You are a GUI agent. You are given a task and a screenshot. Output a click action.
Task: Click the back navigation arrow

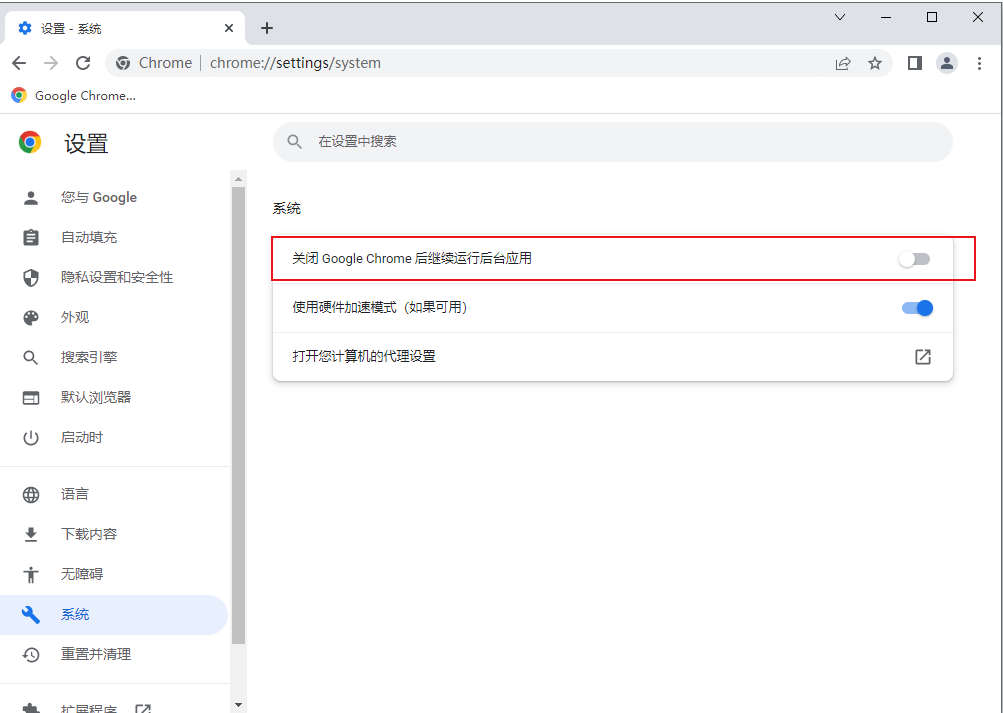tap(19, 63)
